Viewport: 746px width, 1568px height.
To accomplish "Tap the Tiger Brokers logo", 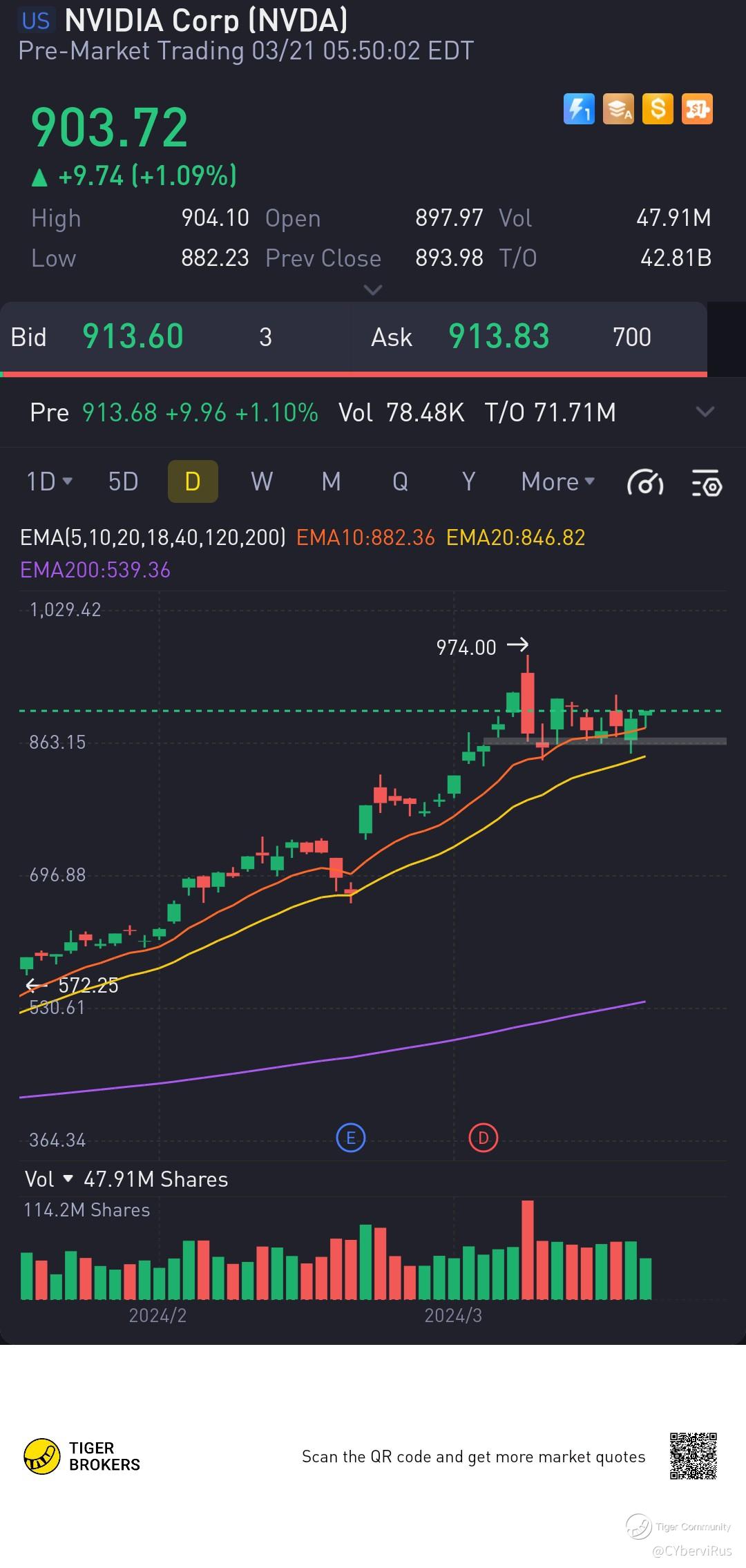I will coord(82,1456).
